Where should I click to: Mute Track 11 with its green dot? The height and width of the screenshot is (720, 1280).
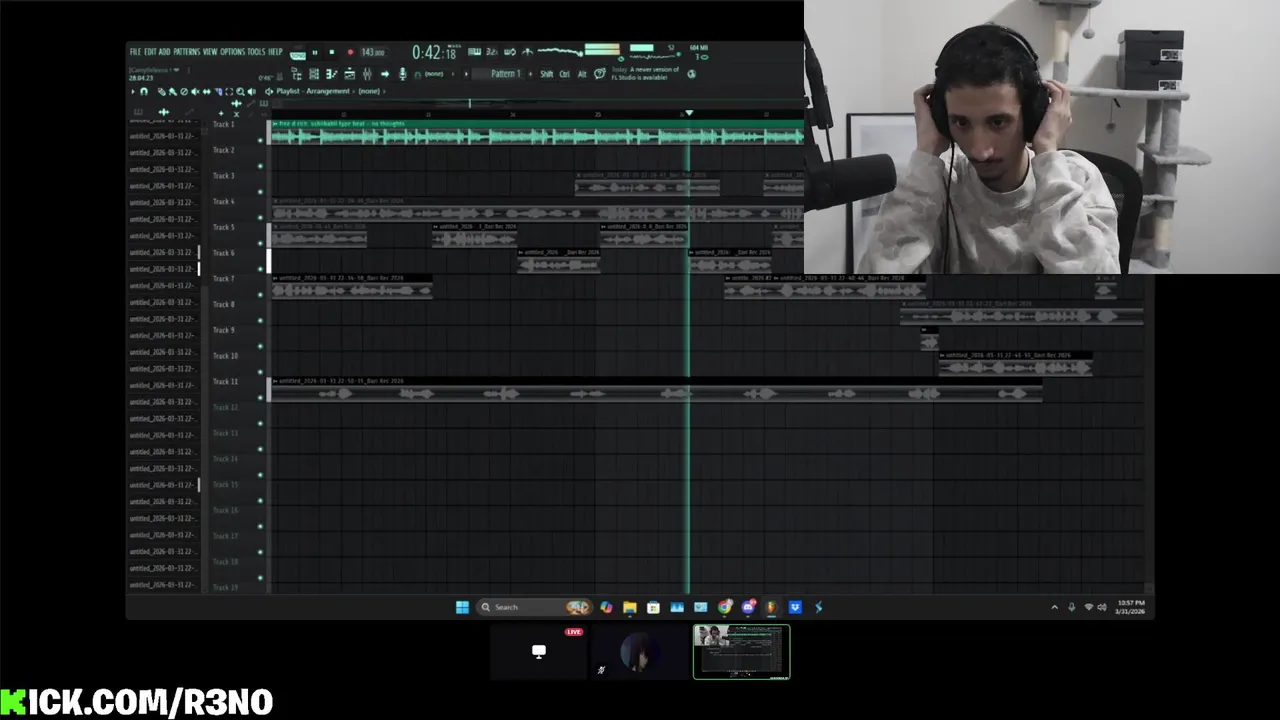[x=261, y=397]
